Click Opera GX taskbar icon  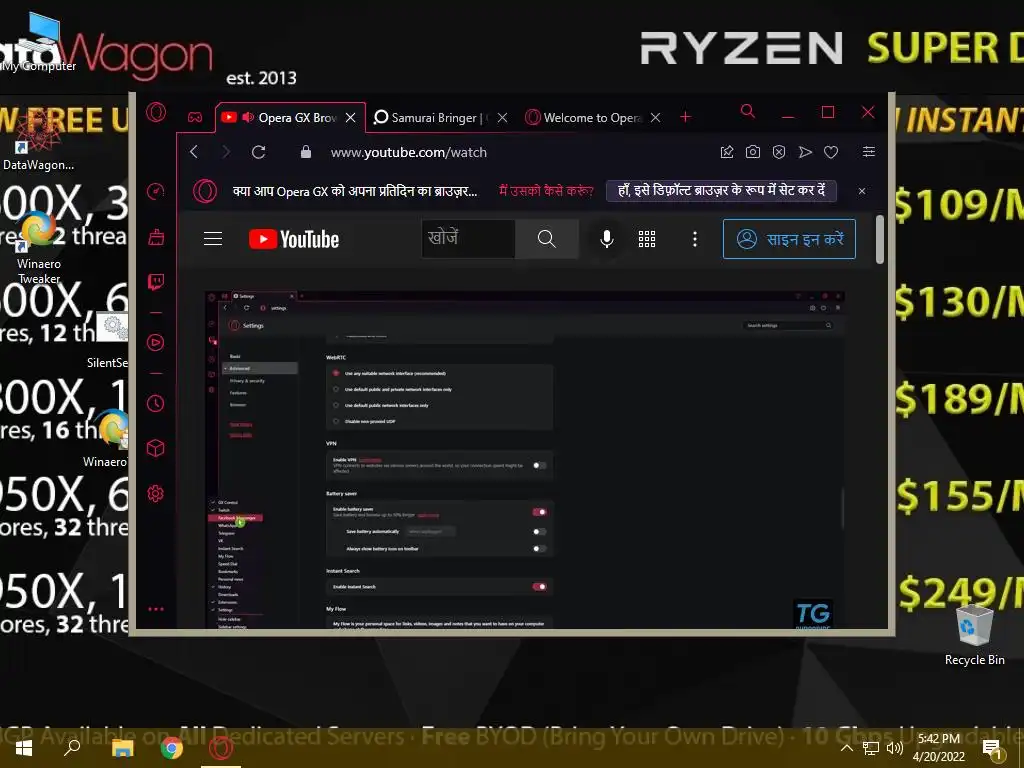pyautogui.click(x=221, y=748)
